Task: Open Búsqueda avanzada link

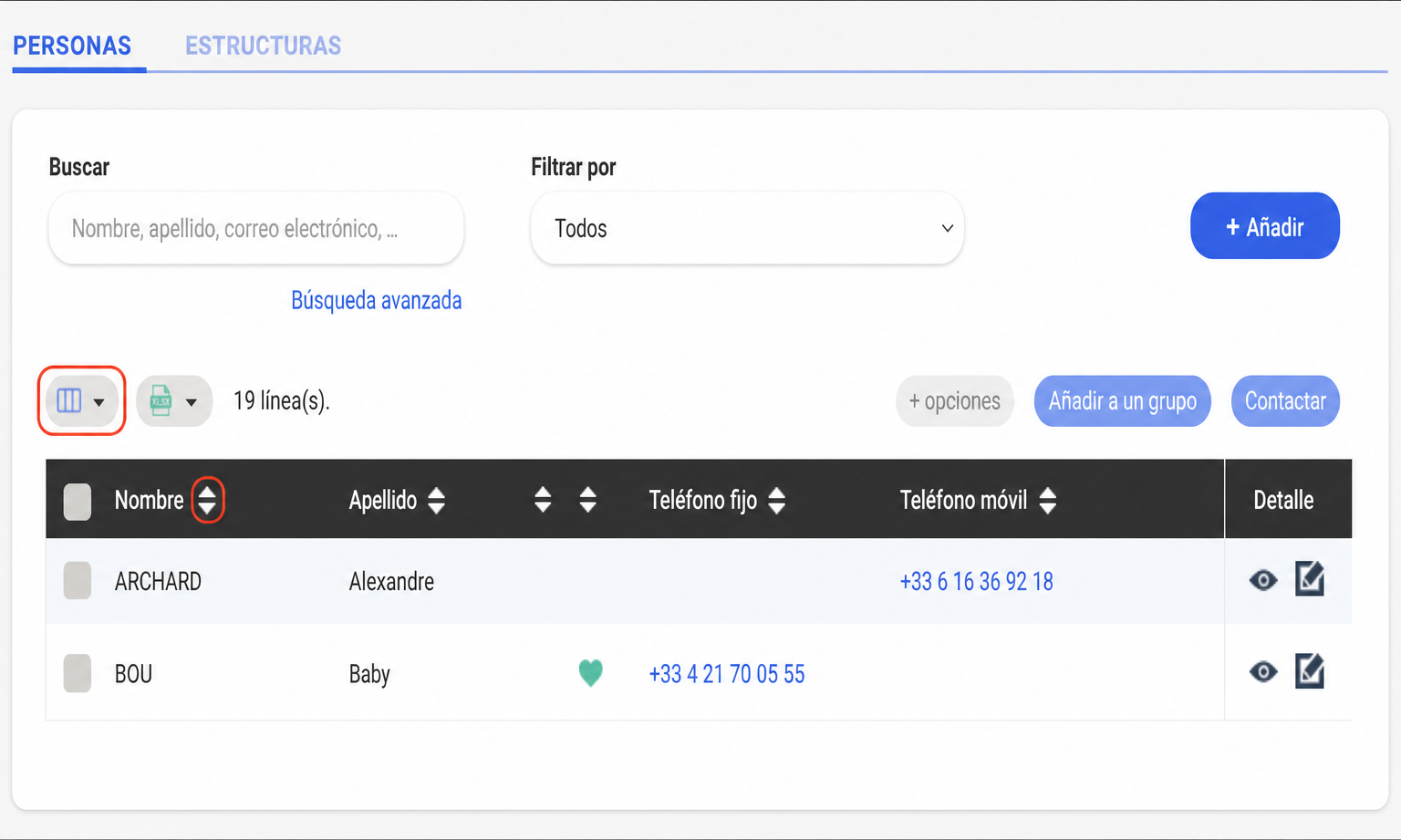Action: coord(376,300)
